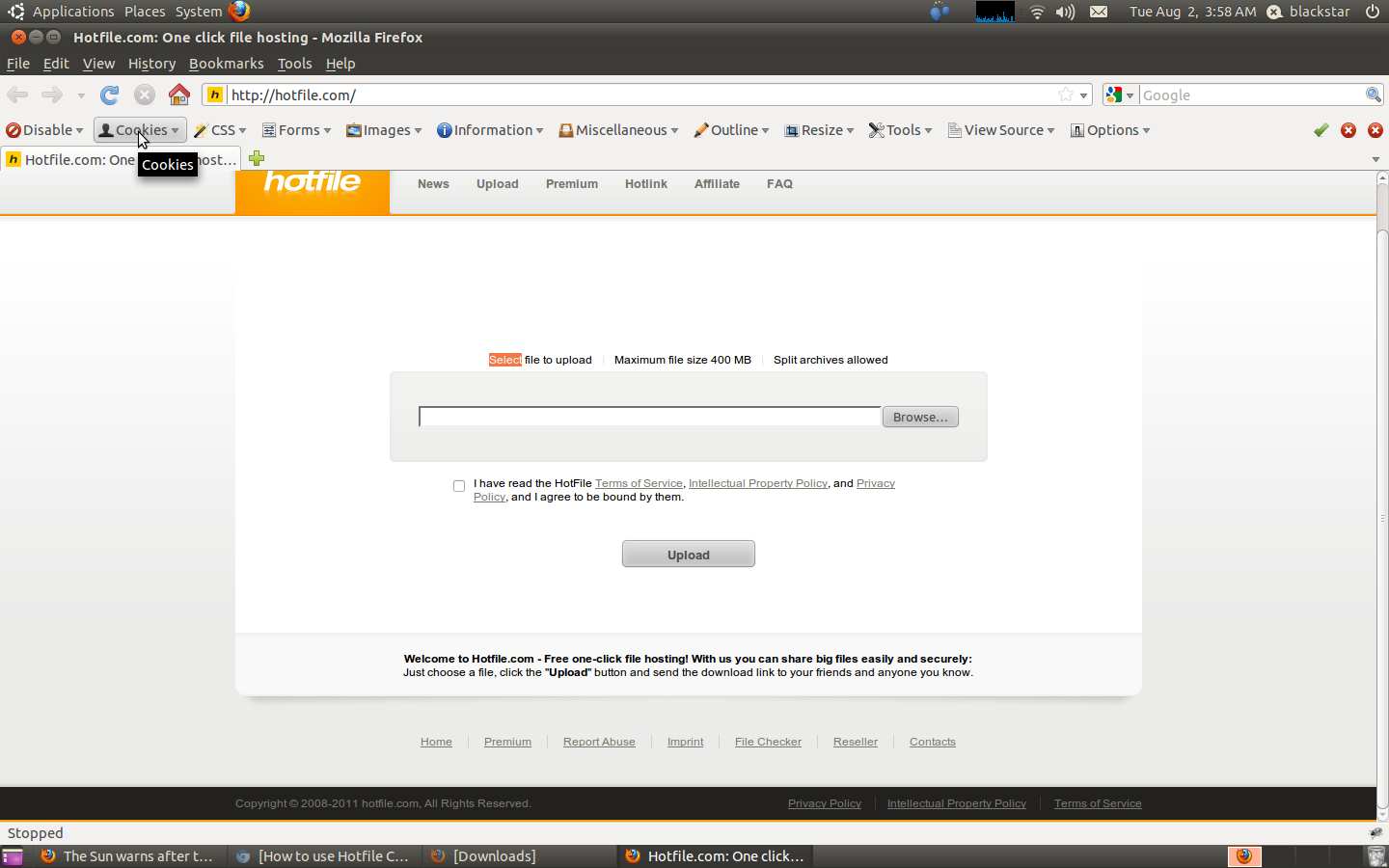Switch to 'The Sun warns after t...' taskbar window
1389x868 pixels.
(x=127, y=856)
